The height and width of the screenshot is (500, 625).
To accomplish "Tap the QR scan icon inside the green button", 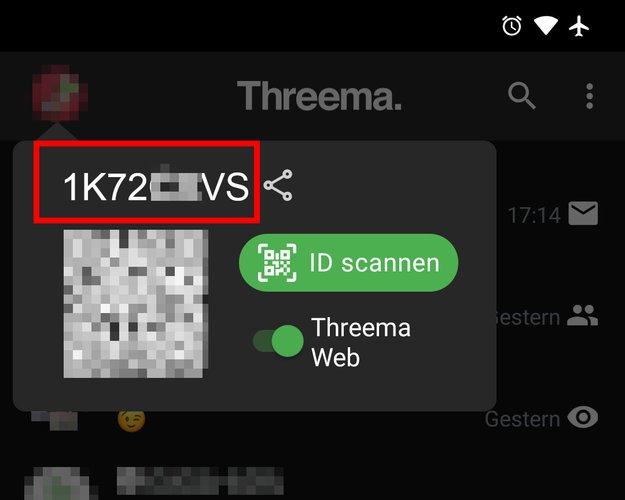I will click(x=277, y=263).
